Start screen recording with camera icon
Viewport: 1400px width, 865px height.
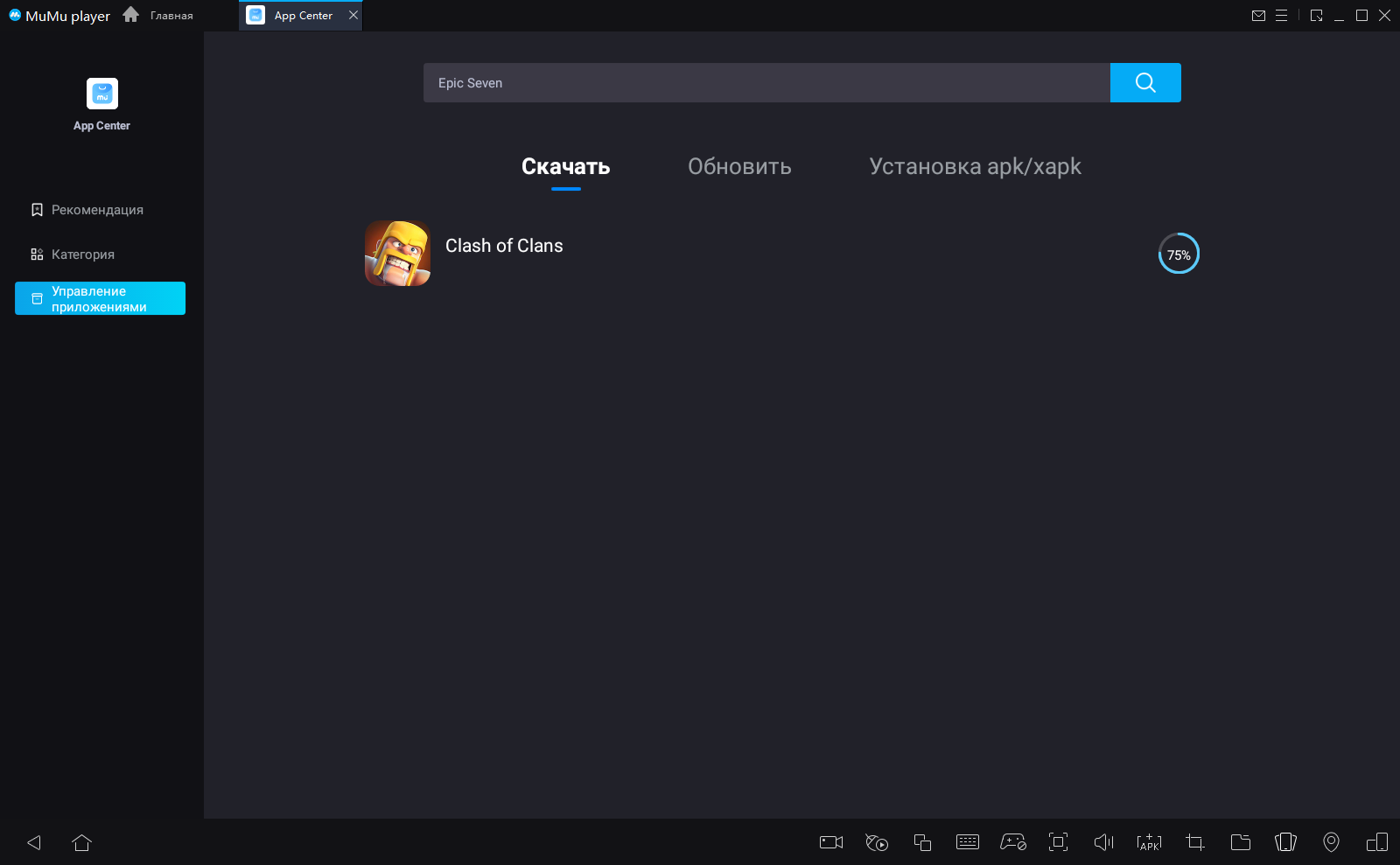831,842
